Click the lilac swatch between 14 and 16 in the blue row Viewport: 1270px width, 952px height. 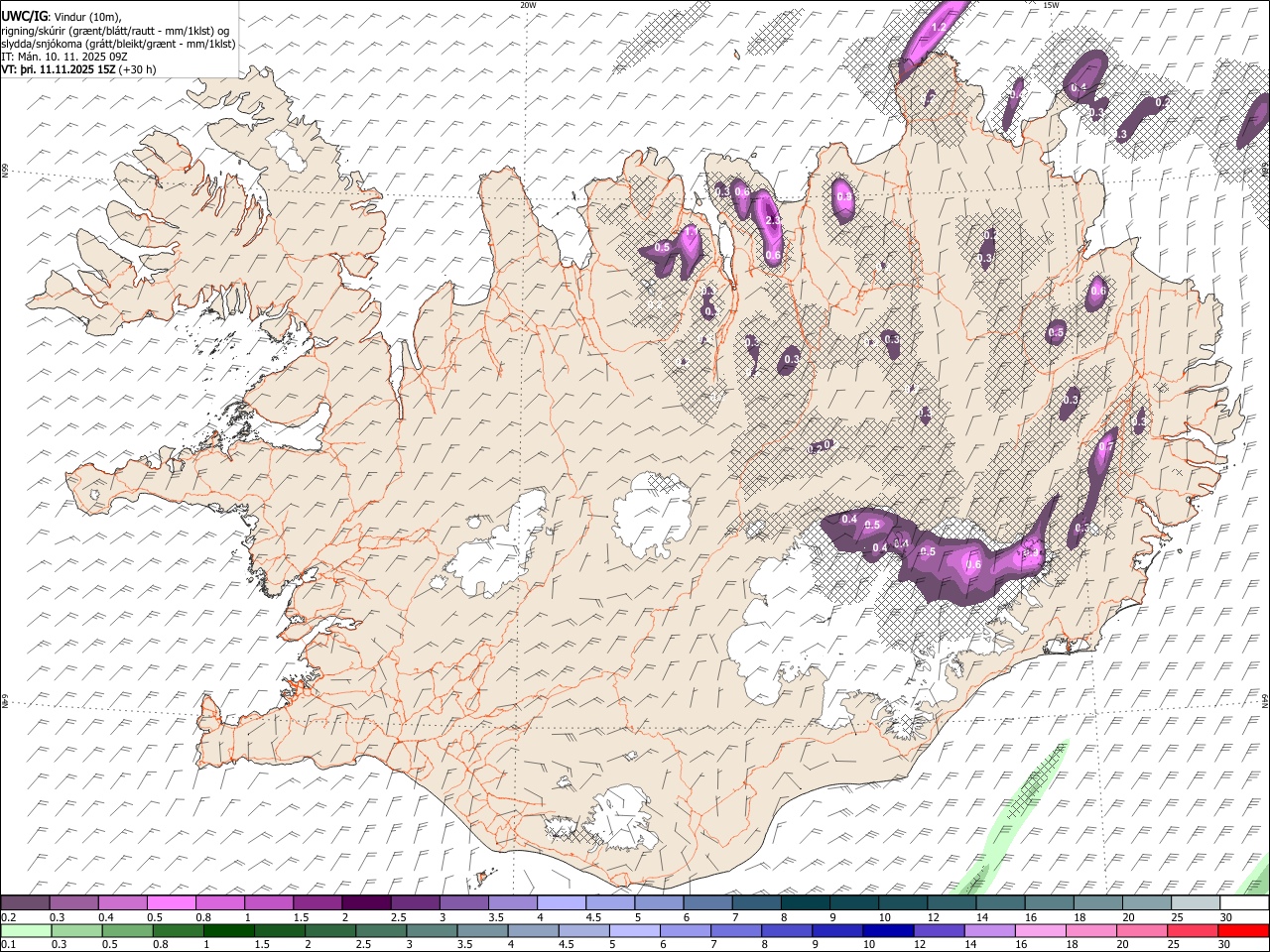[x=989, y=930]
